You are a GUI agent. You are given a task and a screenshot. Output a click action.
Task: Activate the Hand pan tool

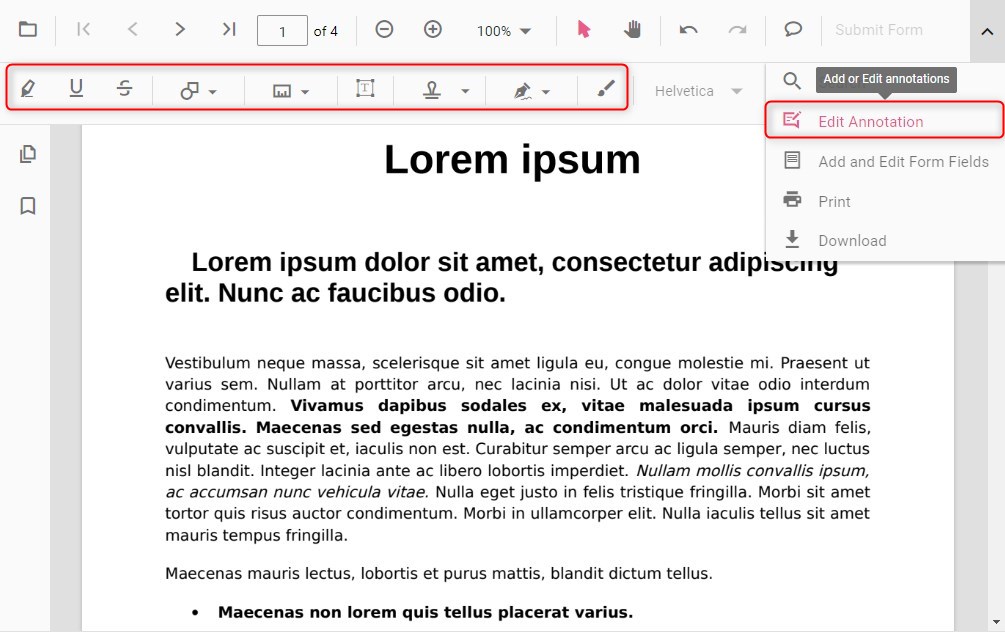(633, 30)
